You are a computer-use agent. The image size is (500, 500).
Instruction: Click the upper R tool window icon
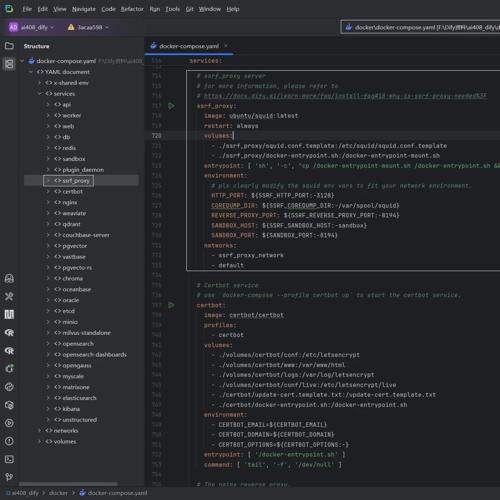pyautogui.click(x=9, y=332)
